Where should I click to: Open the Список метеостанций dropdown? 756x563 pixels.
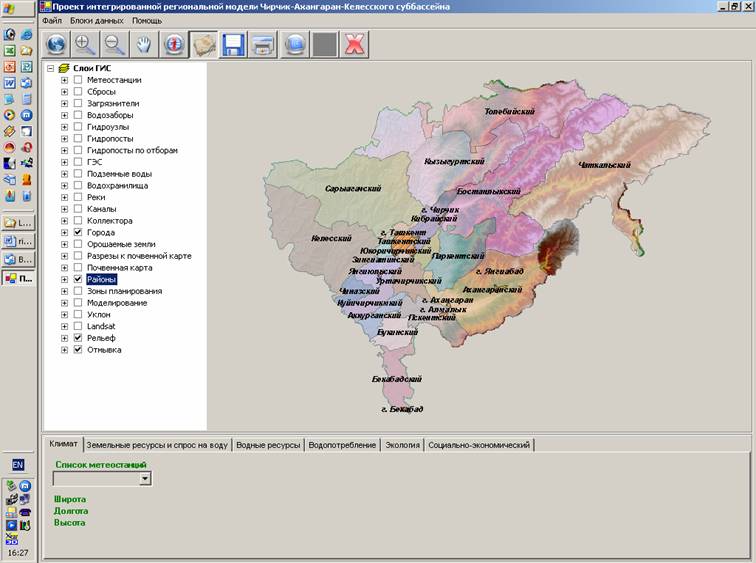click(145, 480)
